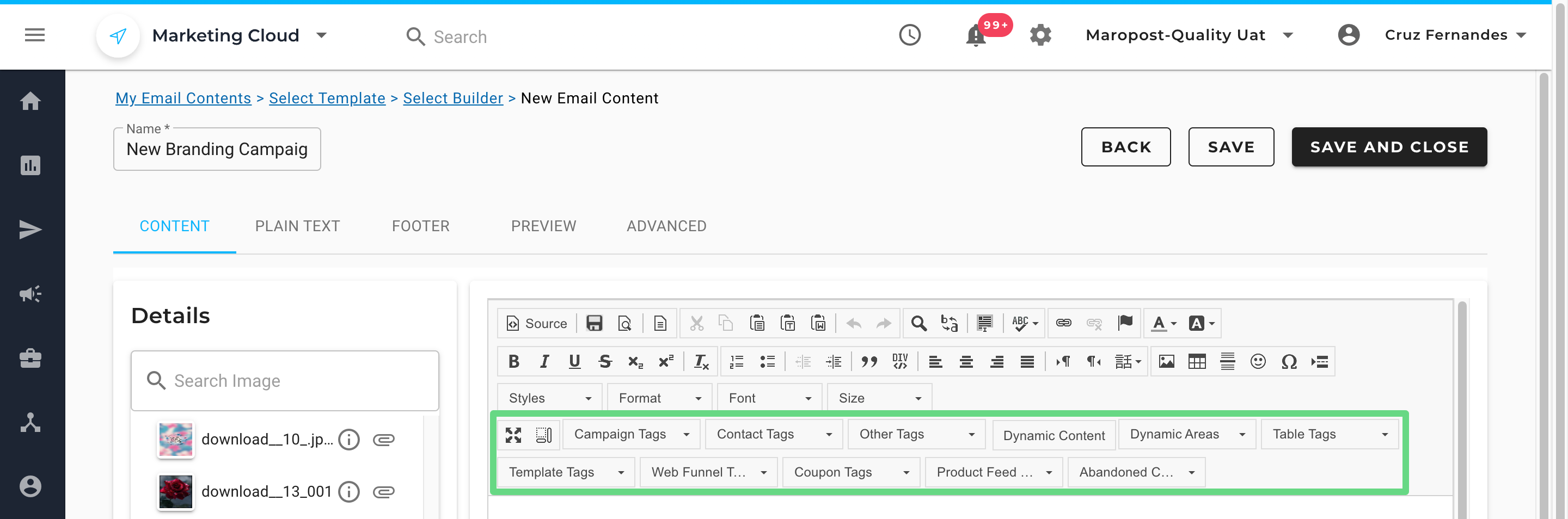1568x519 pixels.
Task: Click the Paste icon in the editor toolbar
Action: tap(757, 323)
